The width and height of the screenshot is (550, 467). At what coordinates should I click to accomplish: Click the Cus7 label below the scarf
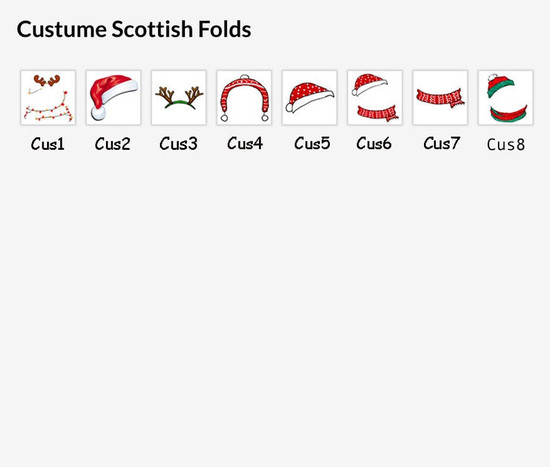pos(441,143)
